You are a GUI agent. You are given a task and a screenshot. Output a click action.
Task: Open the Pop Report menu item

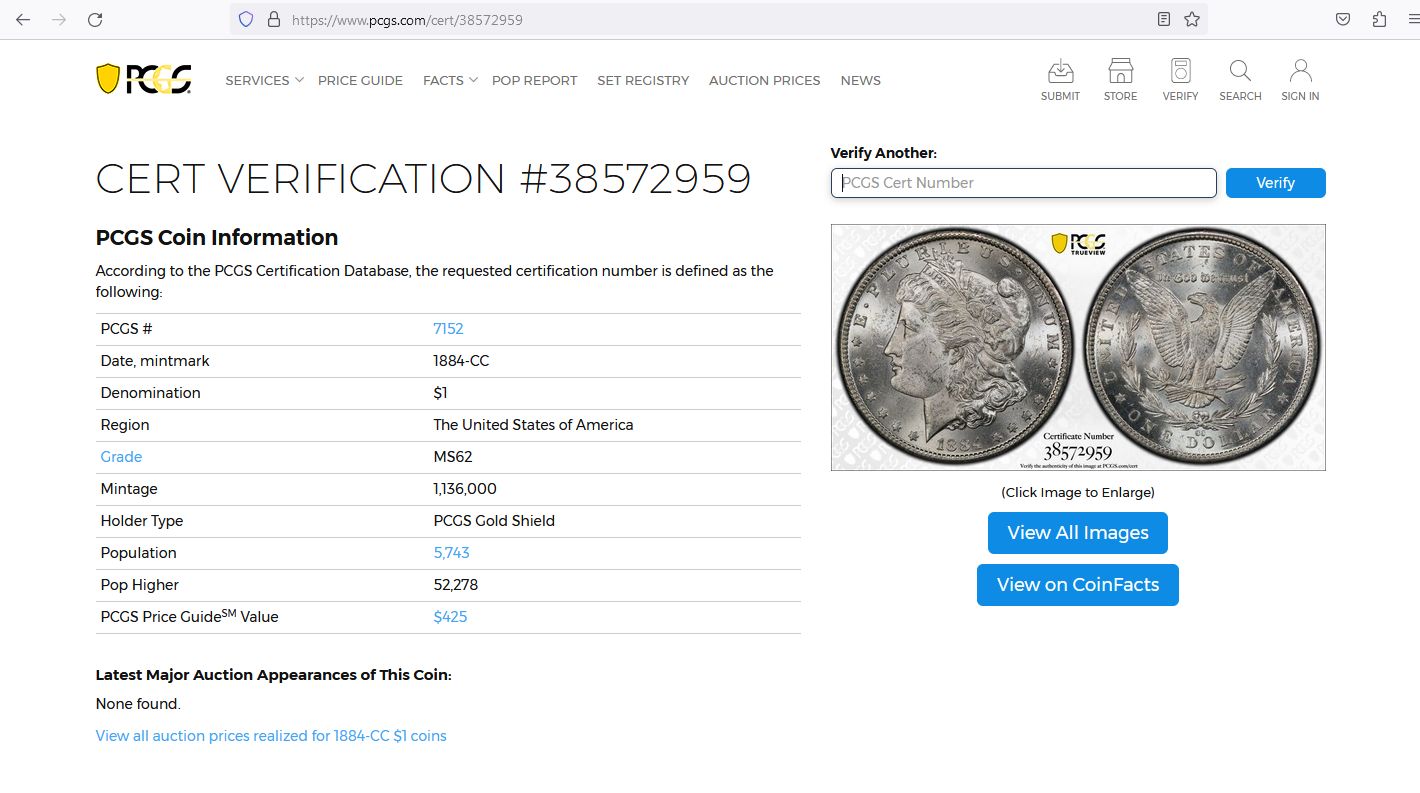click(534, 80)
